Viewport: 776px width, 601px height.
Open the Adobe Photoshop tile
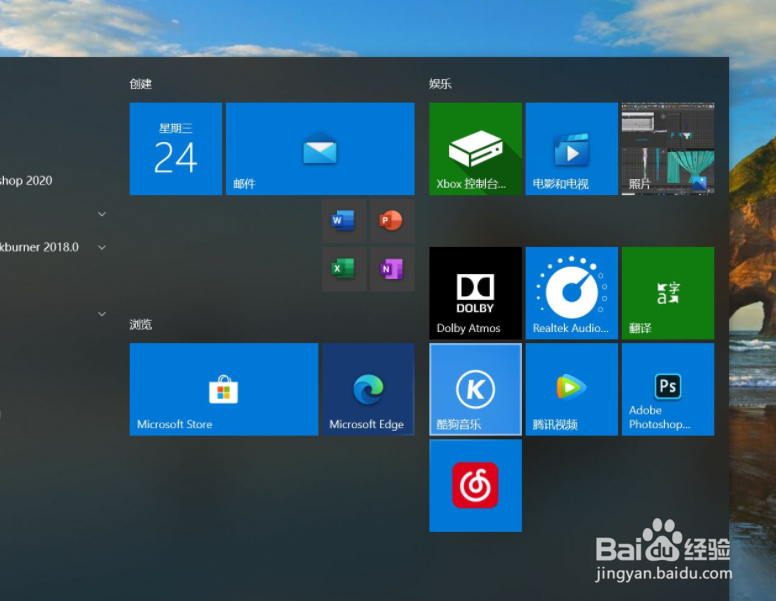tap(668, 389)
